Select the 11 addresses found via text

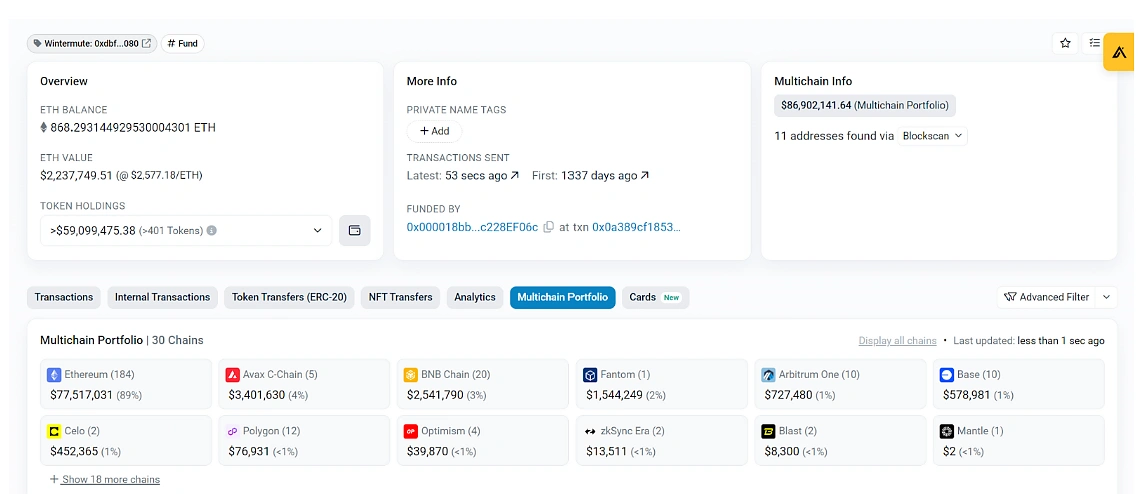(x=834, y=136)
